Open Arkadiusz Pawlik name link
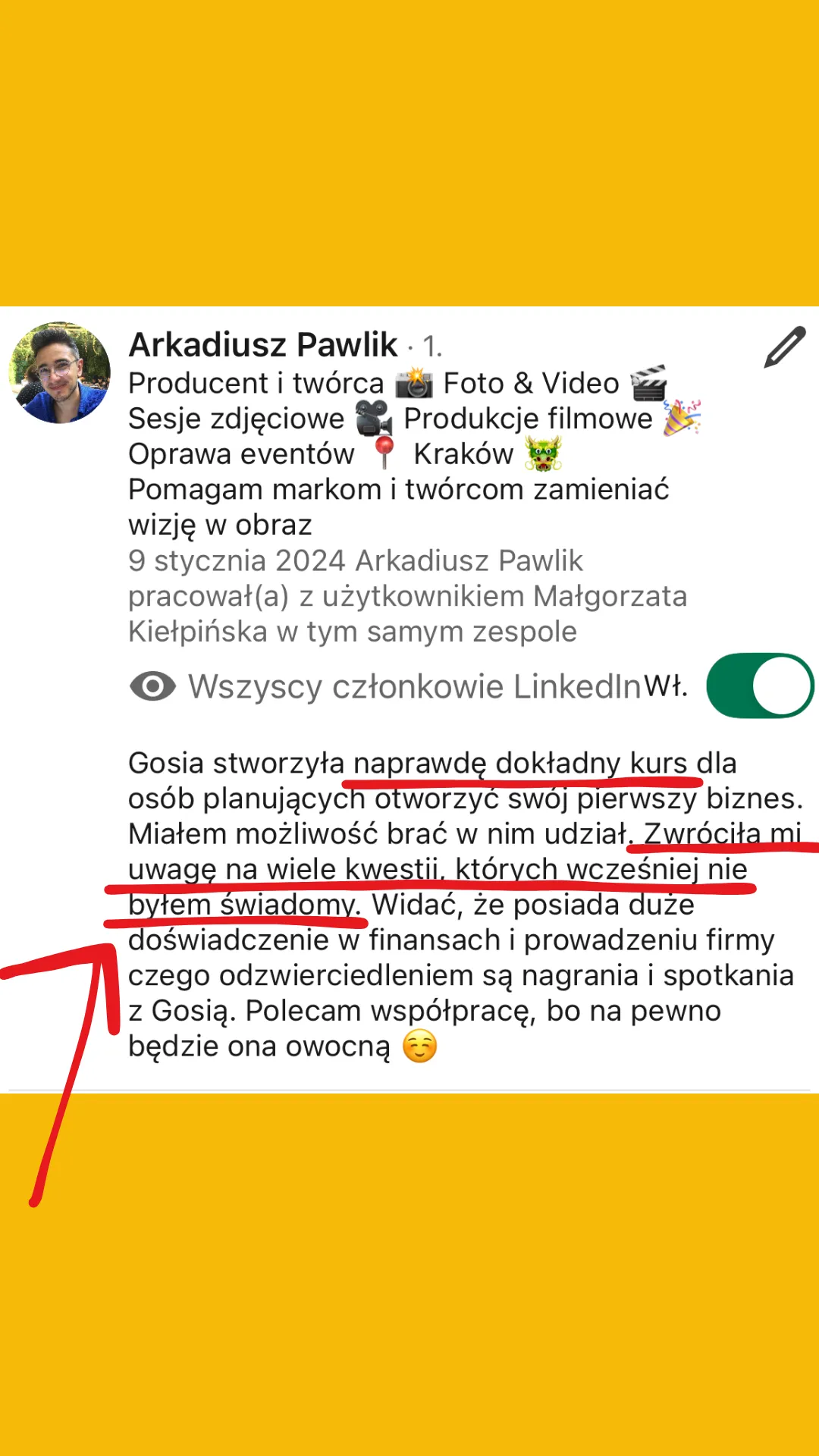Screen dimensions: 819x1456 point(263,345)
